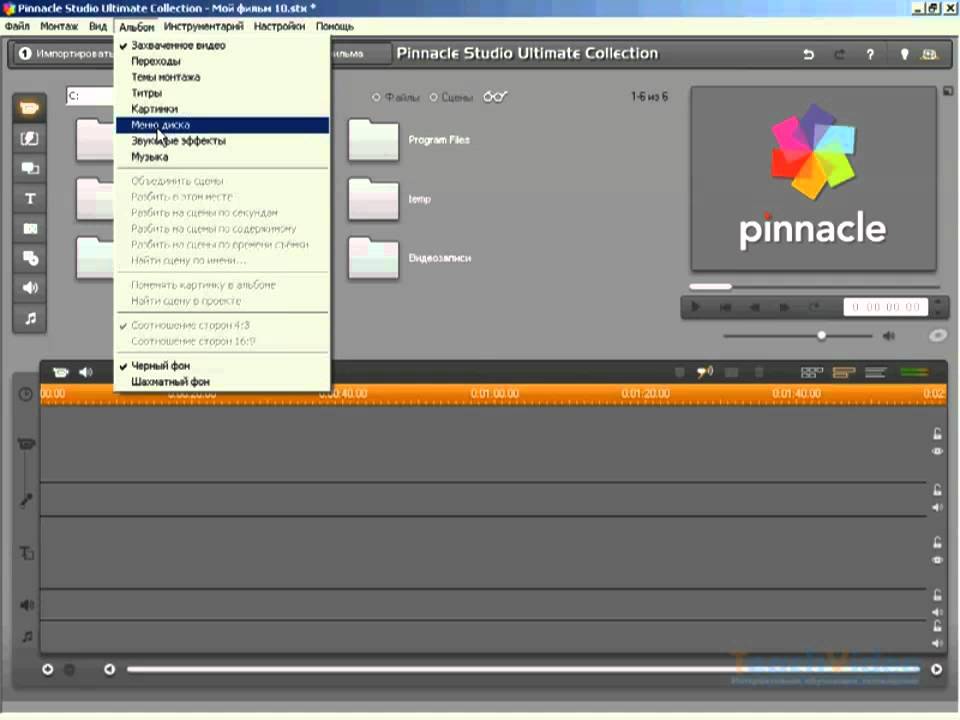This screenshot has height=720, width=960.
Task: Toggle title track visibility eye icon
Action: (937, 560)
